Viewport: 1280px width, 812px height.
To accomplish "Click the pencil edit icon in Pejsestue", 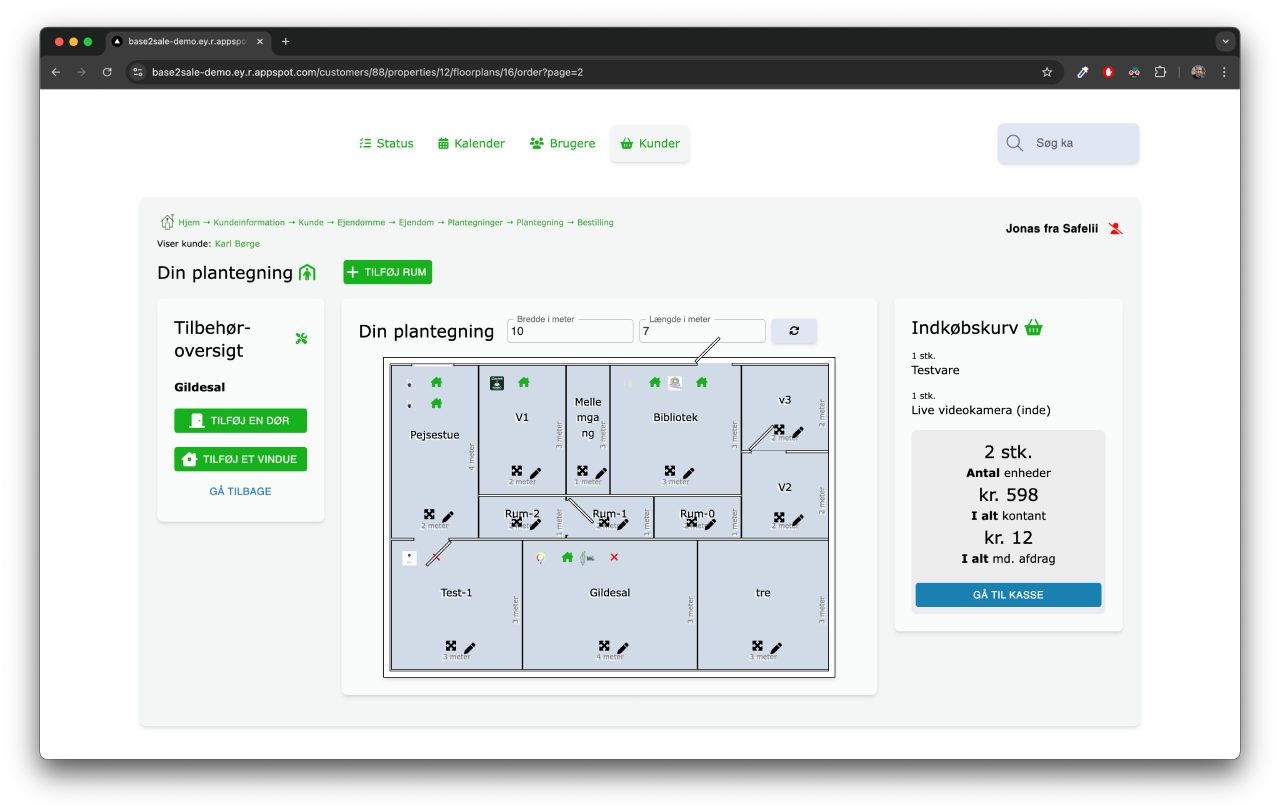I will tap(448, 516).
